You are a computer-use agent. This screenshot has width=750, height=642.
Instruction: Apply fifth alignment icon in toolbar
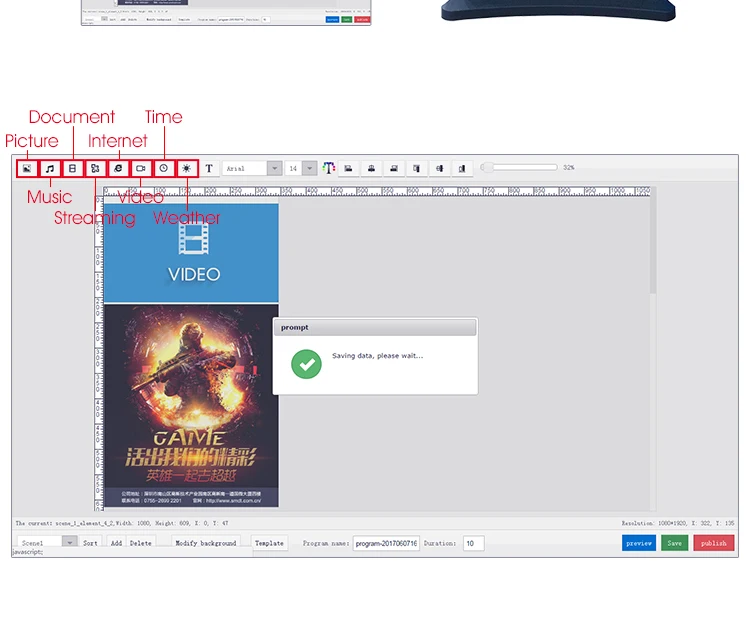(x=440, y=168)
